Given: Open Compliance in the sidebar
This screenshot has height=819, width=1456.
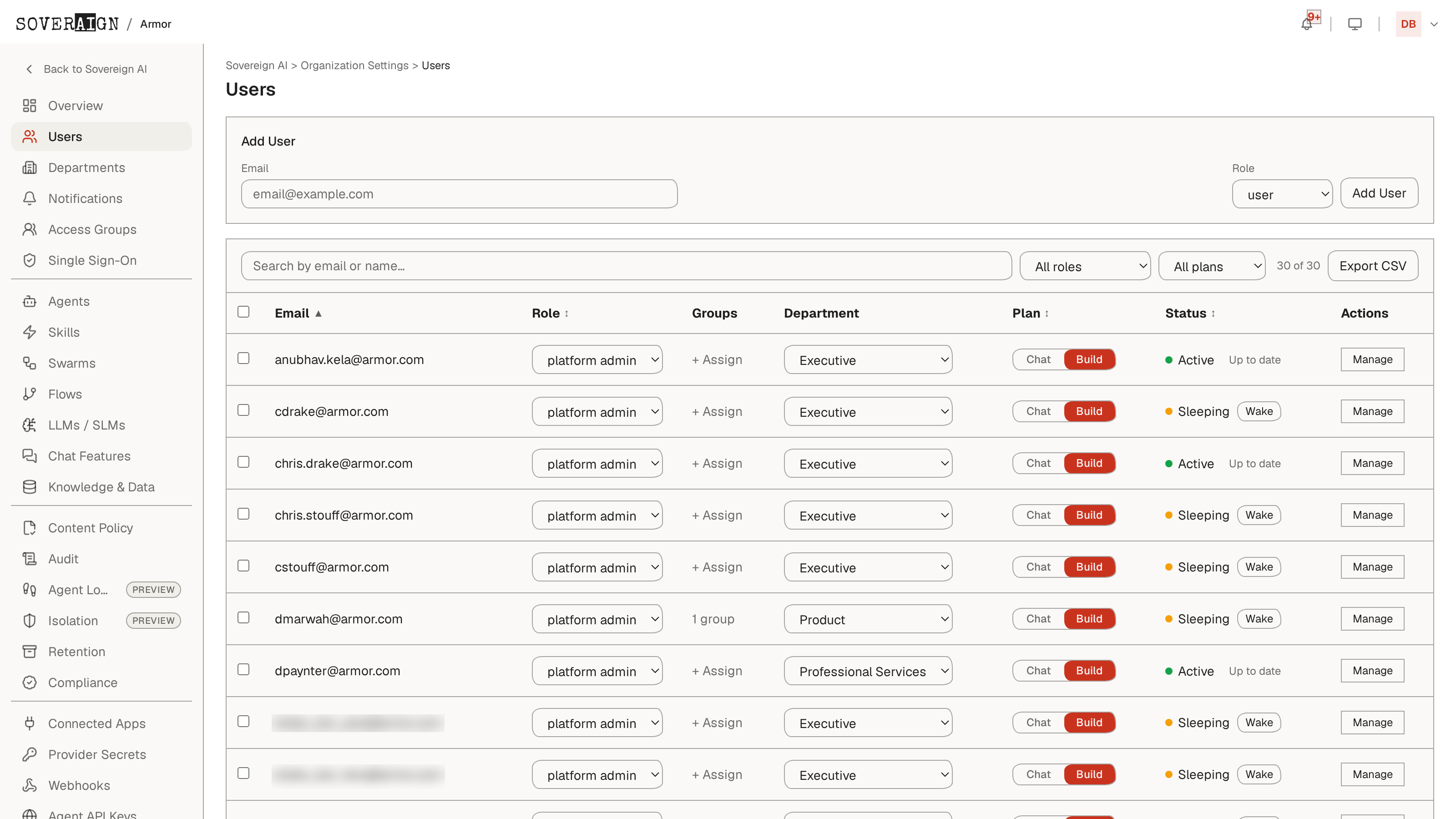Looking at the screenshot, I should click(101, 683).
